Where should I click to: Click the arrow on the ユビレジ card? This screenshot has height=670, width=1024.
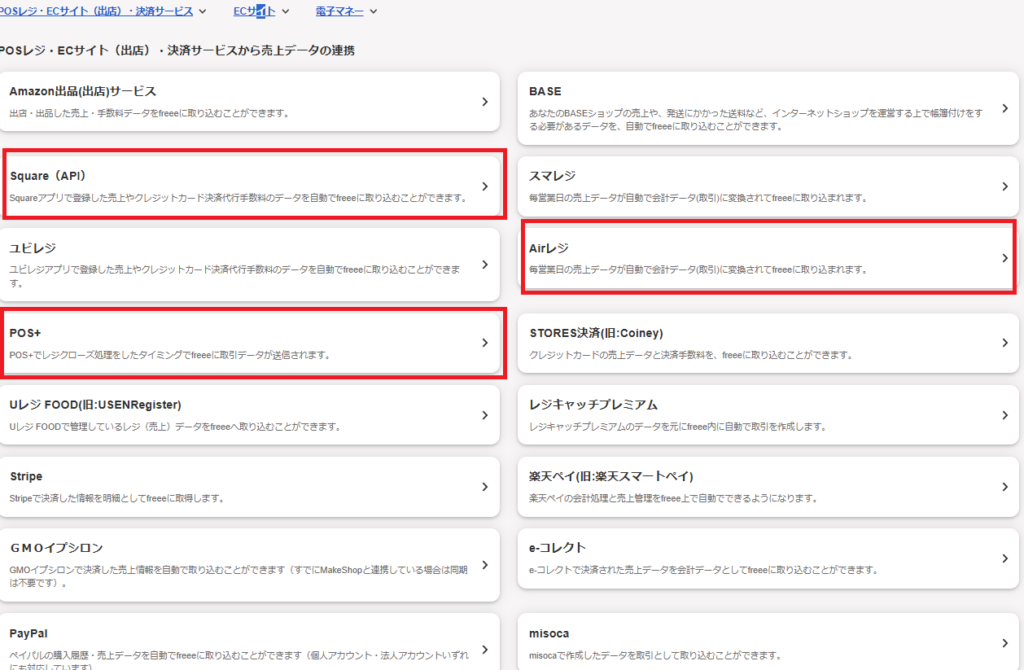[485, 264]
